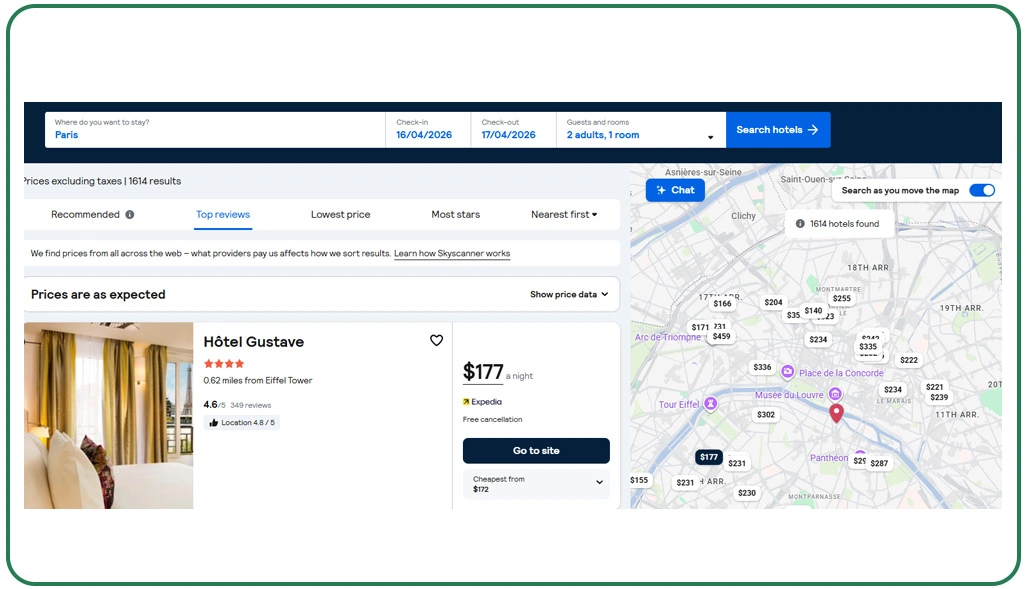The width and height of the screenshot is (1026, 589).
Task: Click the info icon beside Recommended
Action: tap(132, 214)
